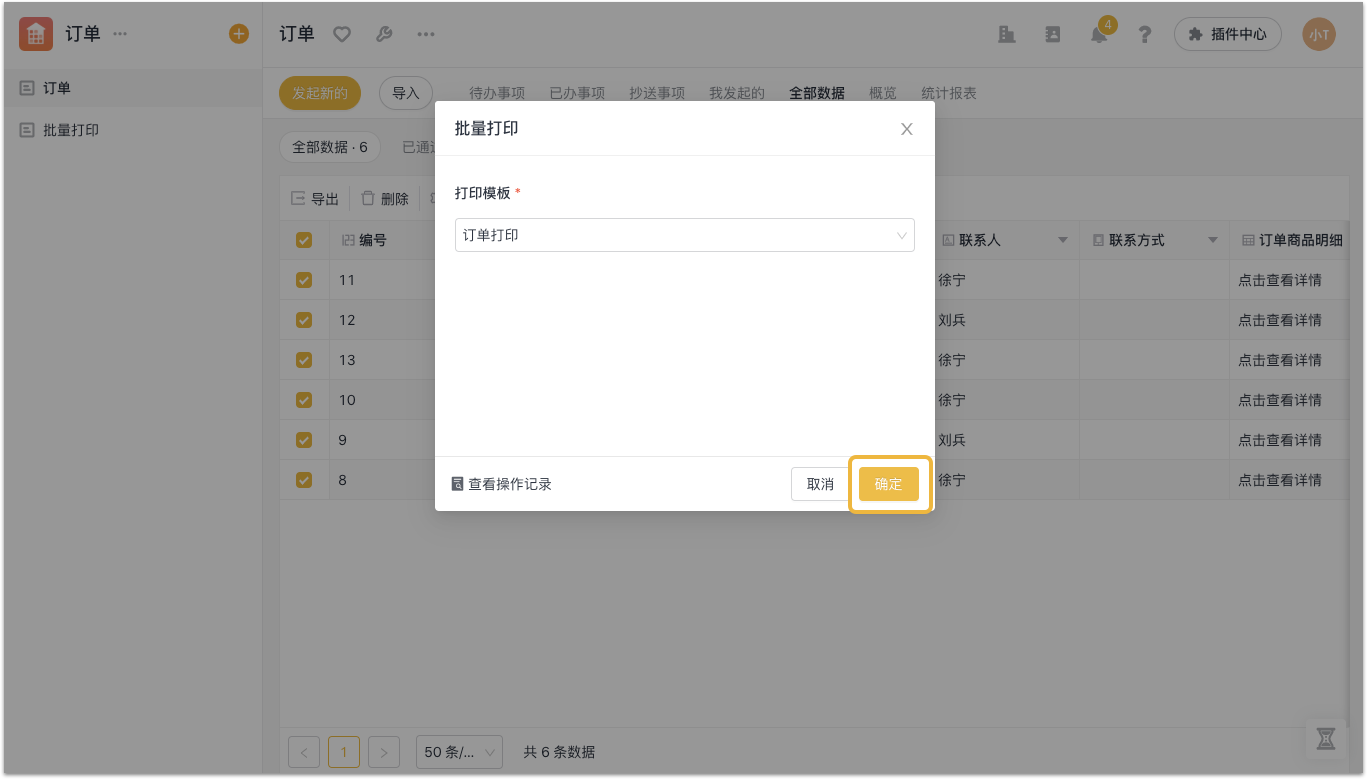Open the 50条 page size dropdown
Screen dimensions: 1367x779
point(459,752)
